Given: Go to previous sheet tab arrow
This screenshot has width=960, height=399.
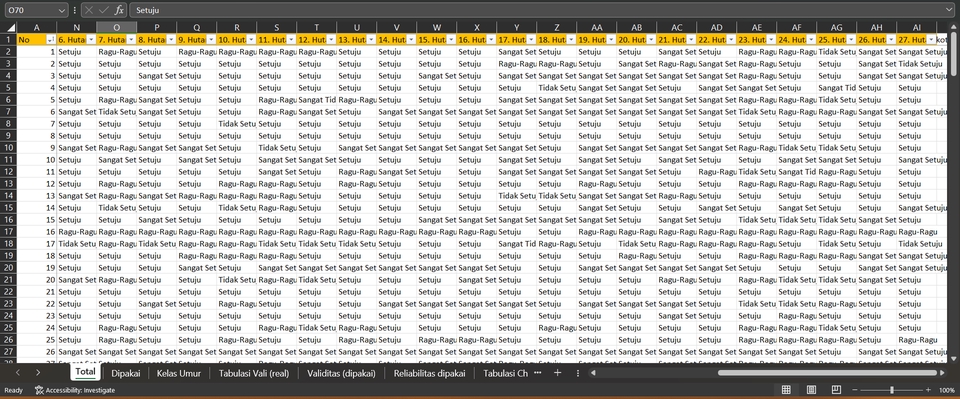Looking at the screenshot, I should 18,372.
